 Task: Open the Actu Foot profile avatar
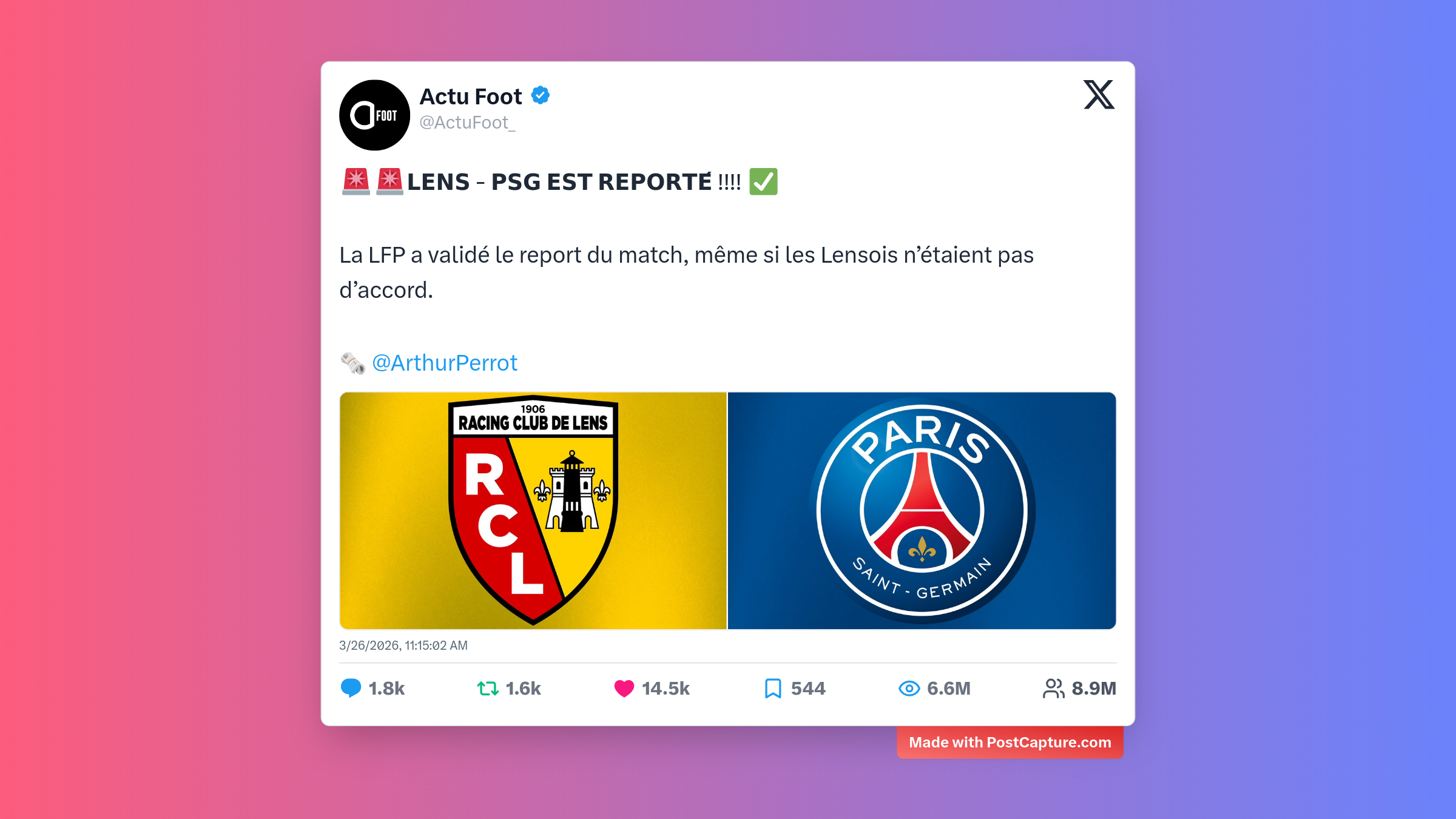374,115
